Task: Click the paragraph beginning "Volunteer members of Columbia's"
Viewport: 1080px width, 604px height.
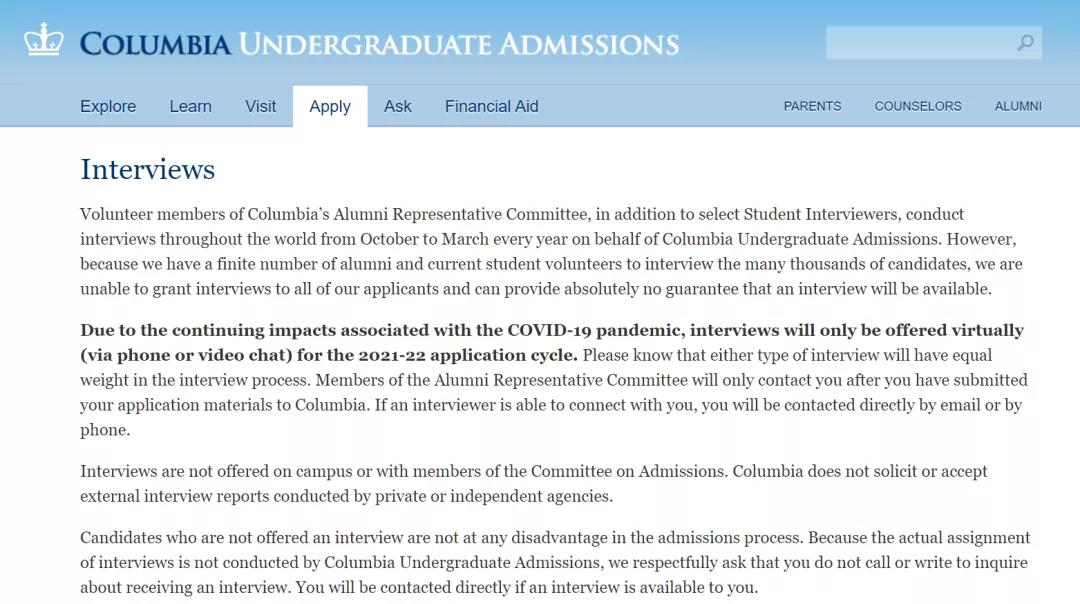Action: tap(548, 252)
